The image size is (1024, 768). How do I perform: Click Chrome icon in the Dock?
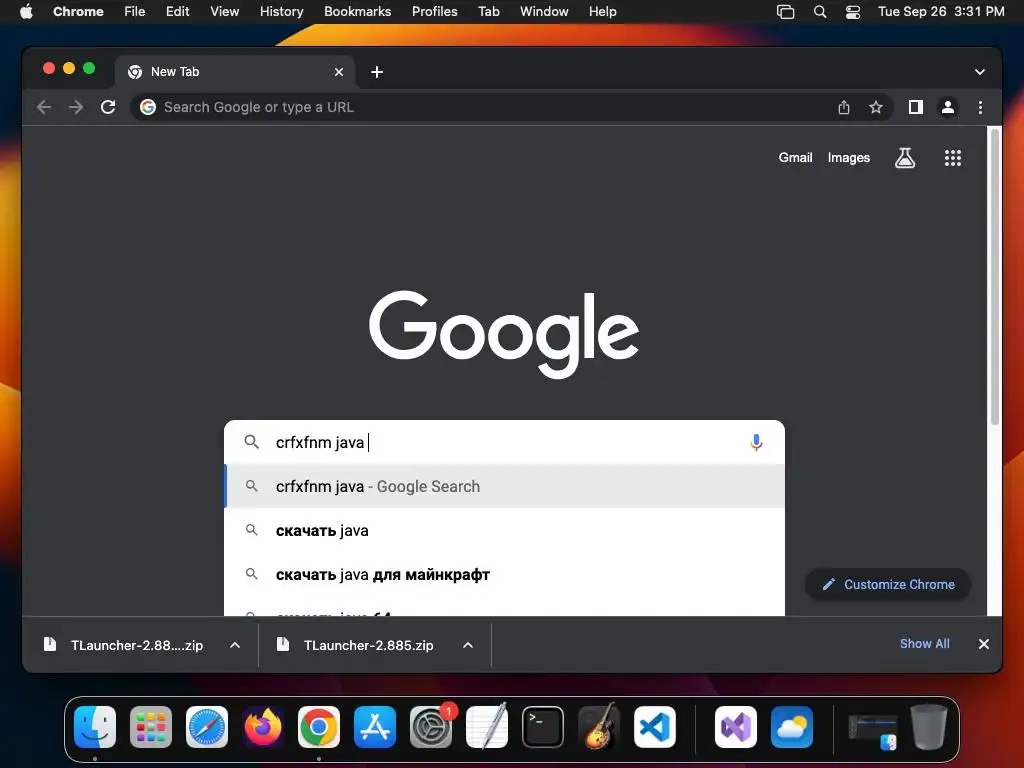point(319,727)
